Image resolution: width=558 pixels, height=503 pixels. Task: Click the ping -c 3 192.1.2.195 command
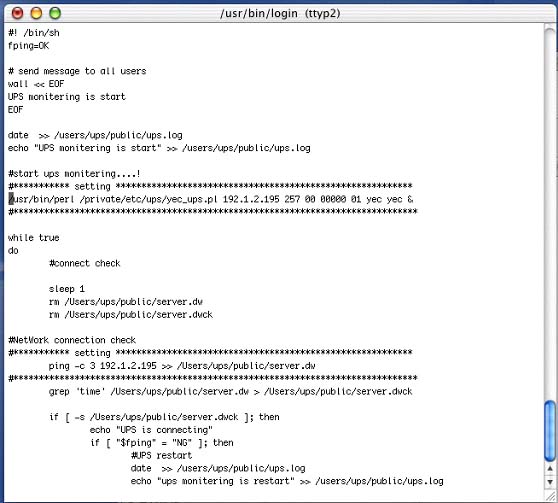182,366
